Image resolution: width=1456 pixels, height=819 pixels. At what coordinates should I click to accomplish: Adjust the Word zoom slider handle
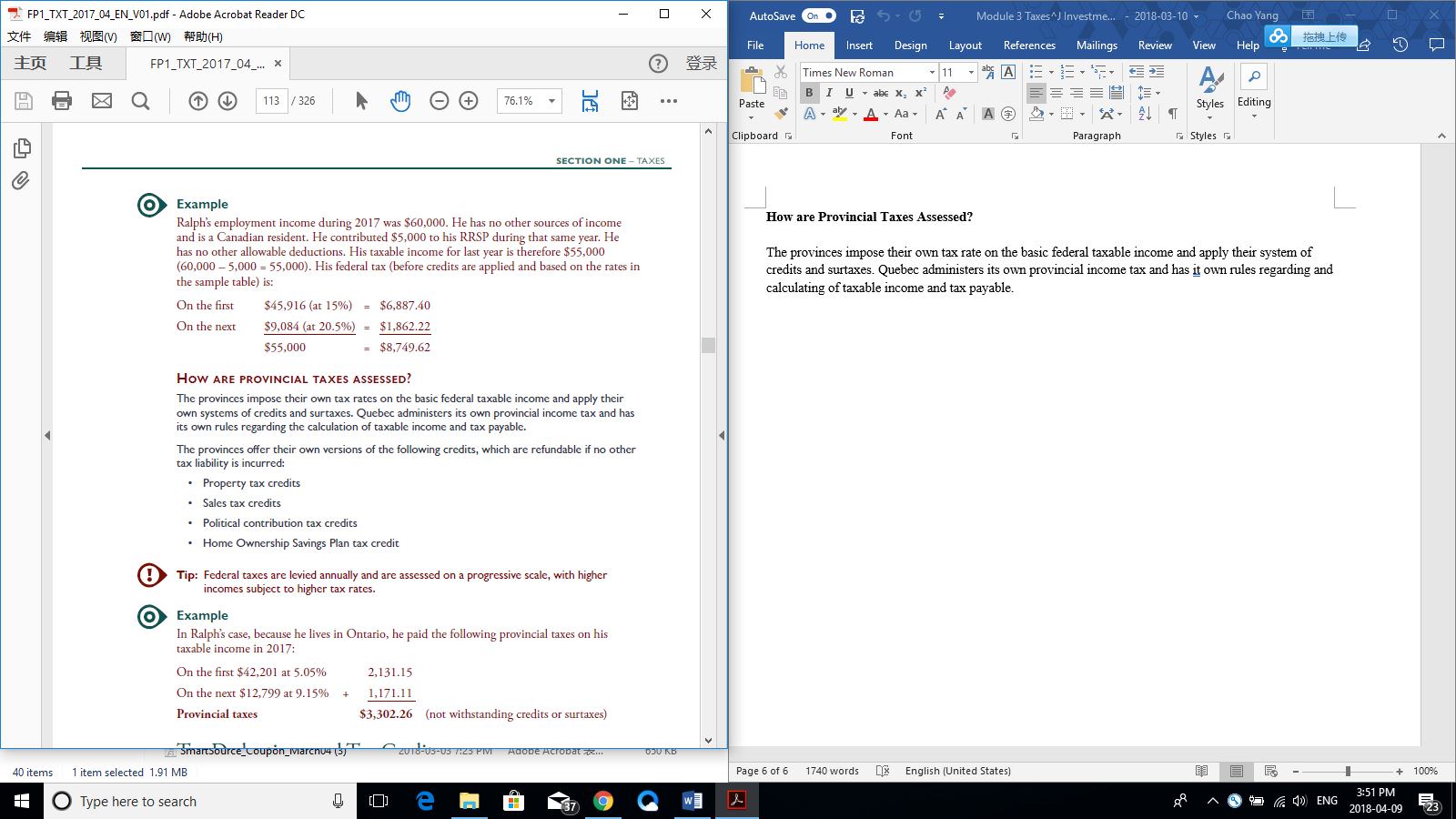[1348, 771]
